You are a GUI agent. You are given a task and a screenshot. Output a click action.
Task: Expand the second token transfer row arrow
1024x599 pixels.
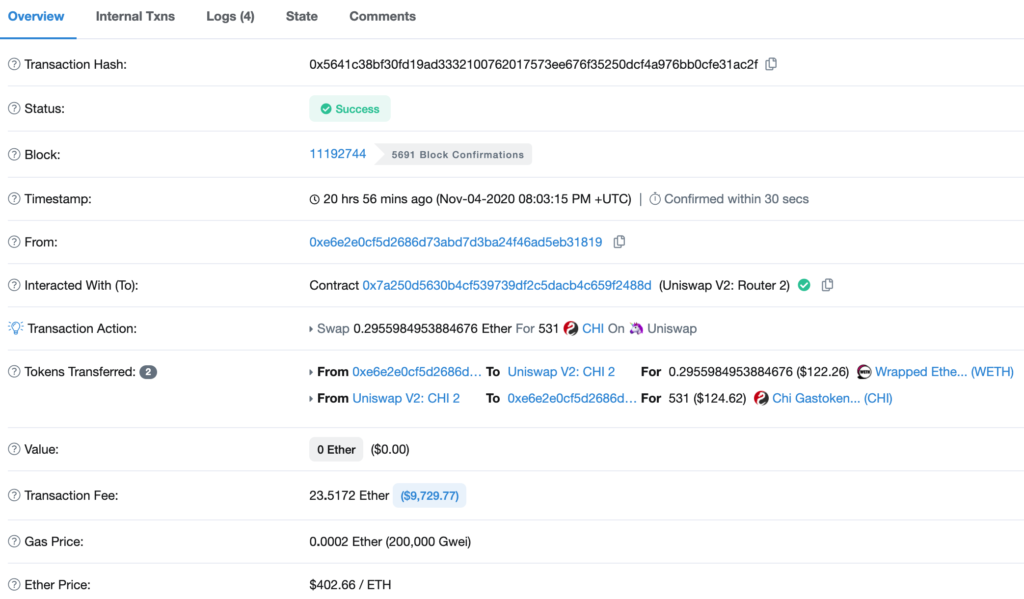(311, 398)
